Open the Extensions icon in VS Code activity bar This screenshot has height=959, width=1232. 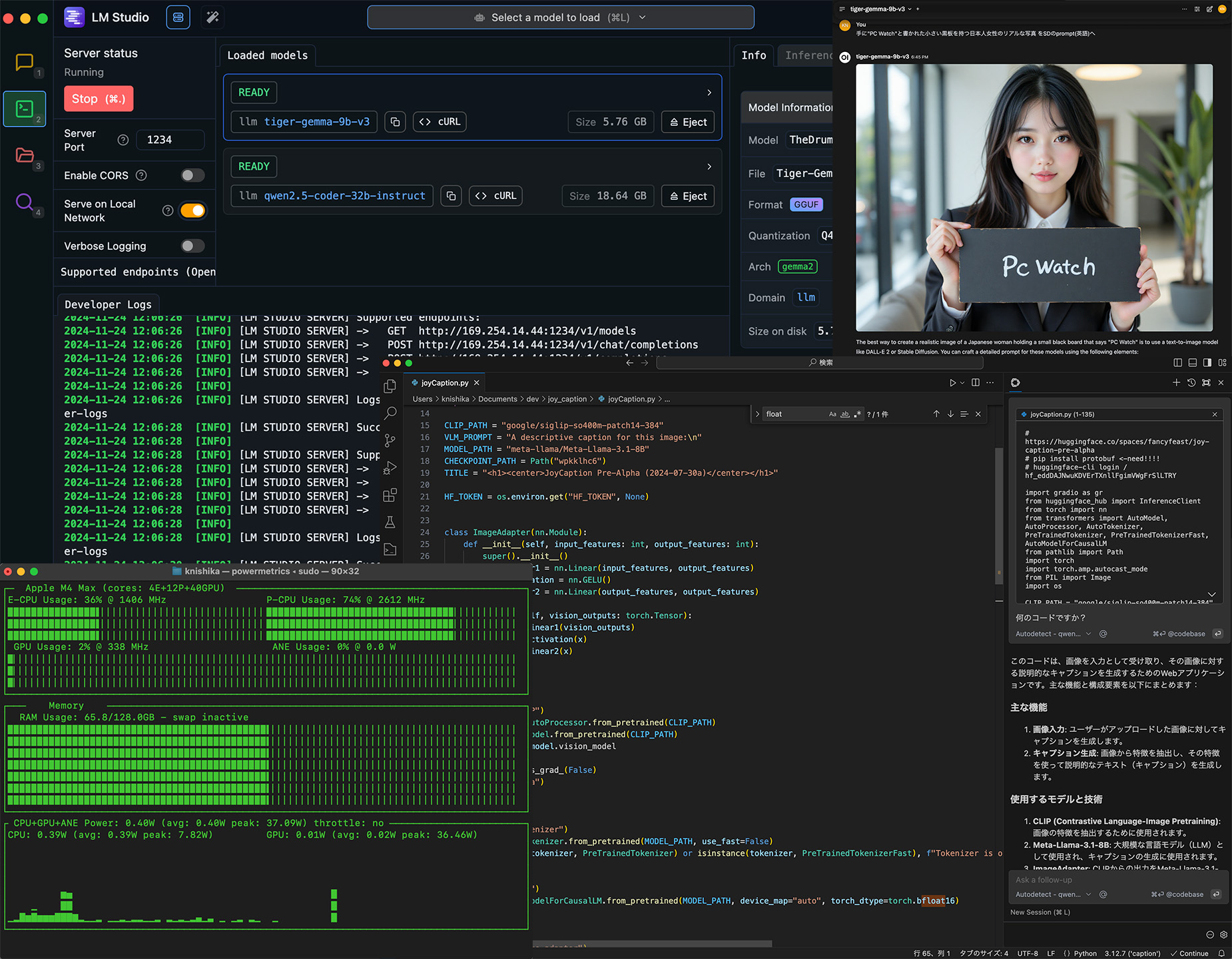point(390,495)
